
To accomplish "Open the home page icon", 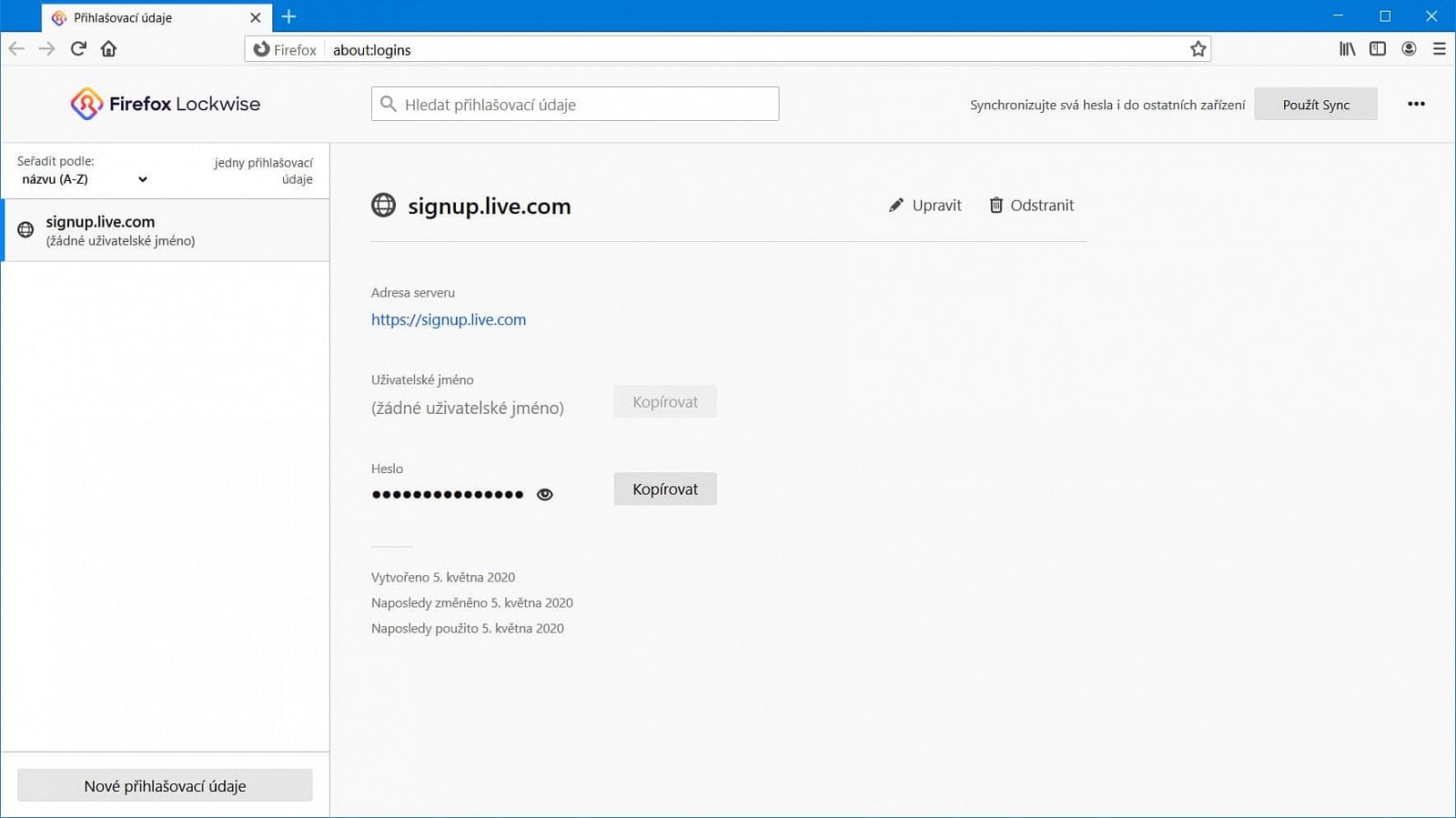I will point(108,49).
